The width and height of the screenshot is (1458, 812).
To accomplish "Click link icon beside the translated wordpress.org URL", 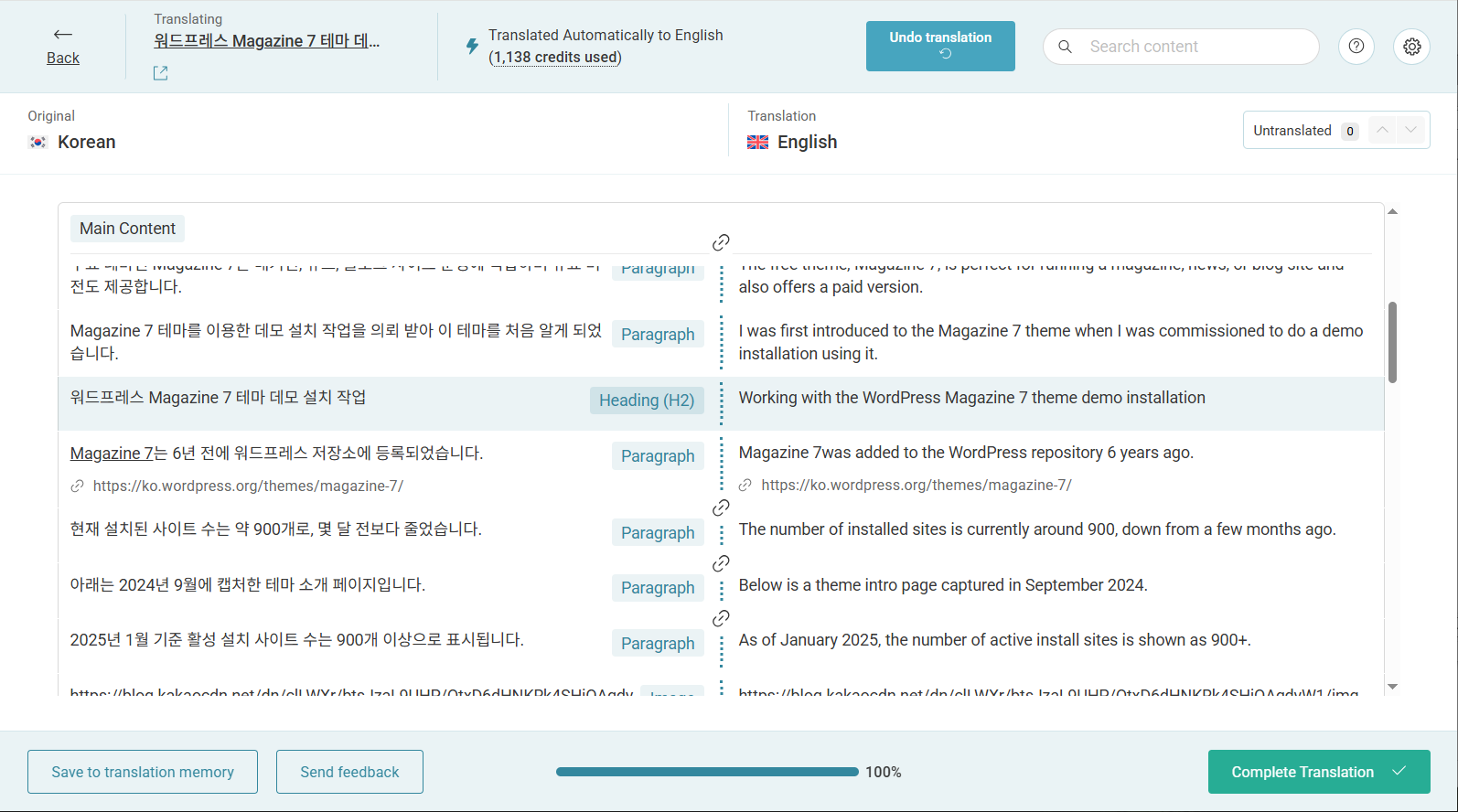I will pyautogui.click(x=745, y=486).
